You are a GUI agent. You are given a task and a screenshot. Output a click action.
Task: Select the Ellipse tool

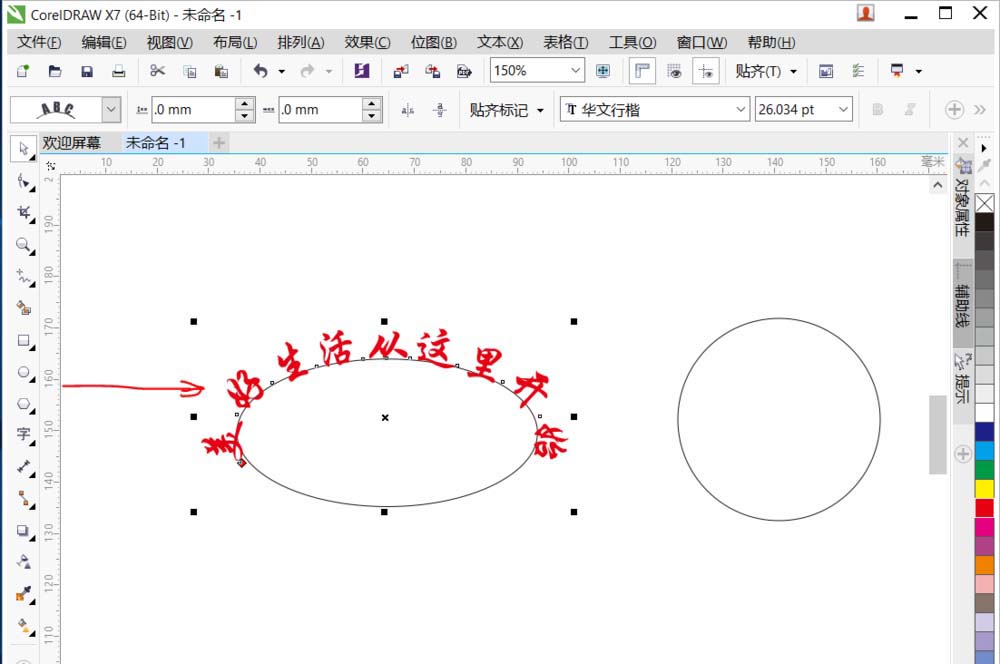click(x=23, y=373)
